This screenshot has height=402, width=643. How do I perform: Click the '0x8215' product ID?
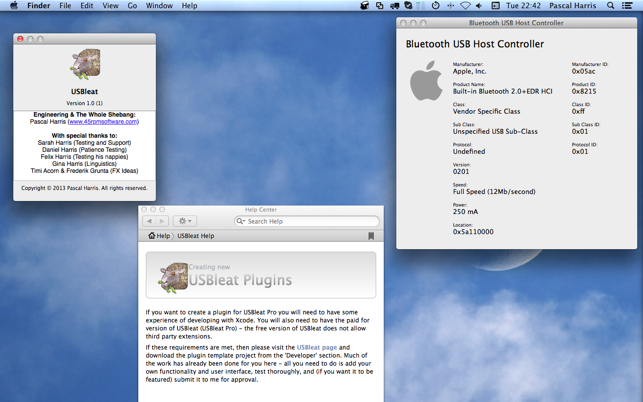584,91
